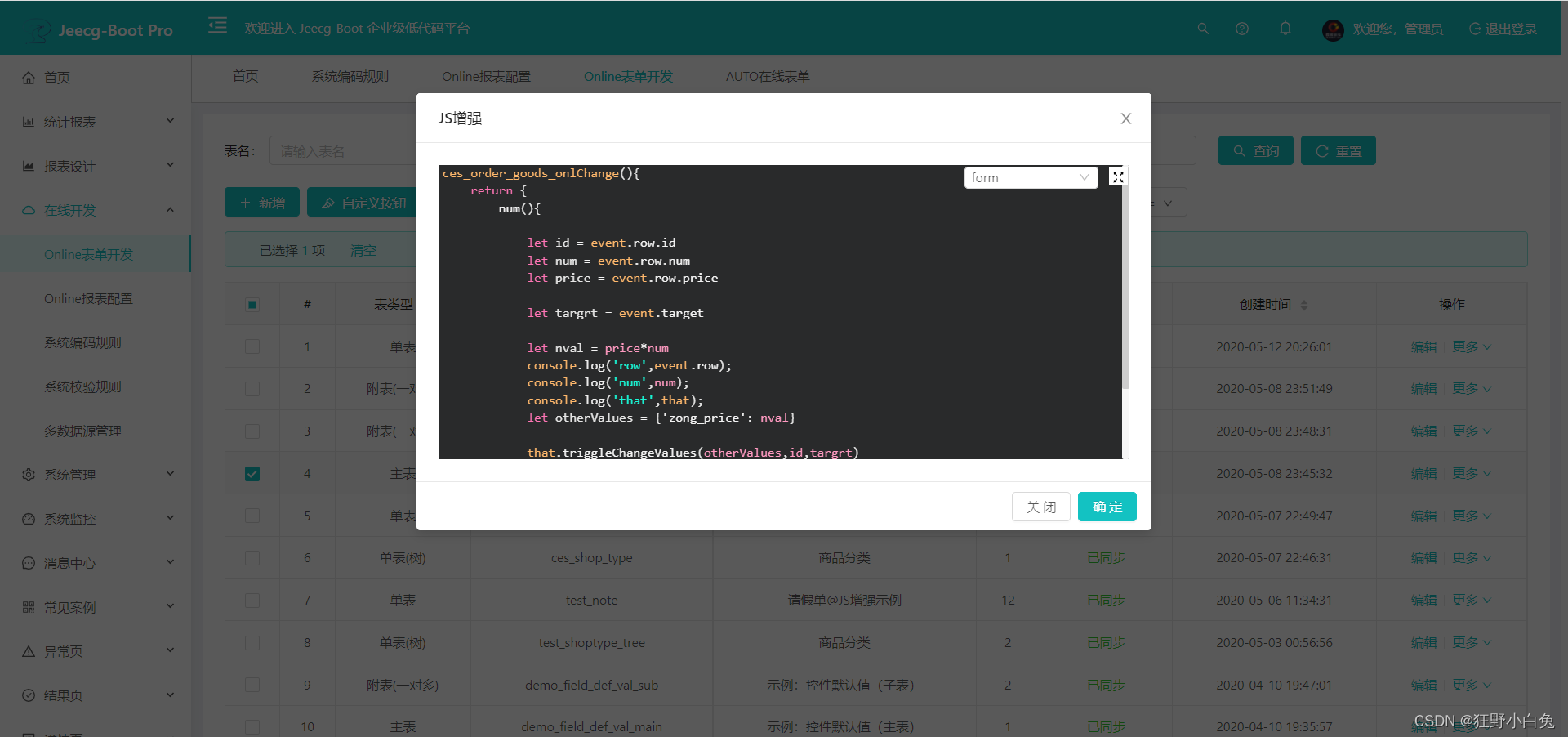Click 编辑 for the test_note row
This screenshot has width=1568, height=737.
1423,601
